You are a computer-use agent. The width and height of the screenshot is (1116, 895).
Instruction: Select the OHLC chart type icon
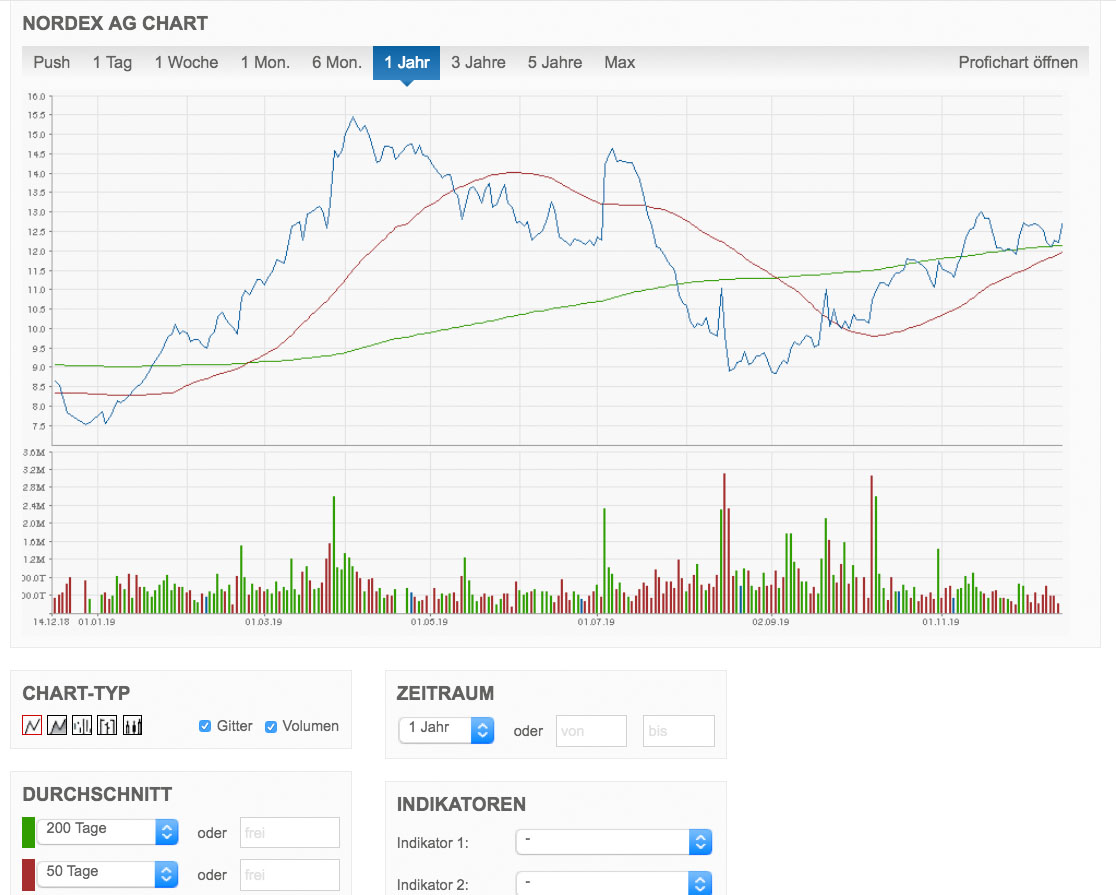pos(107,726)
